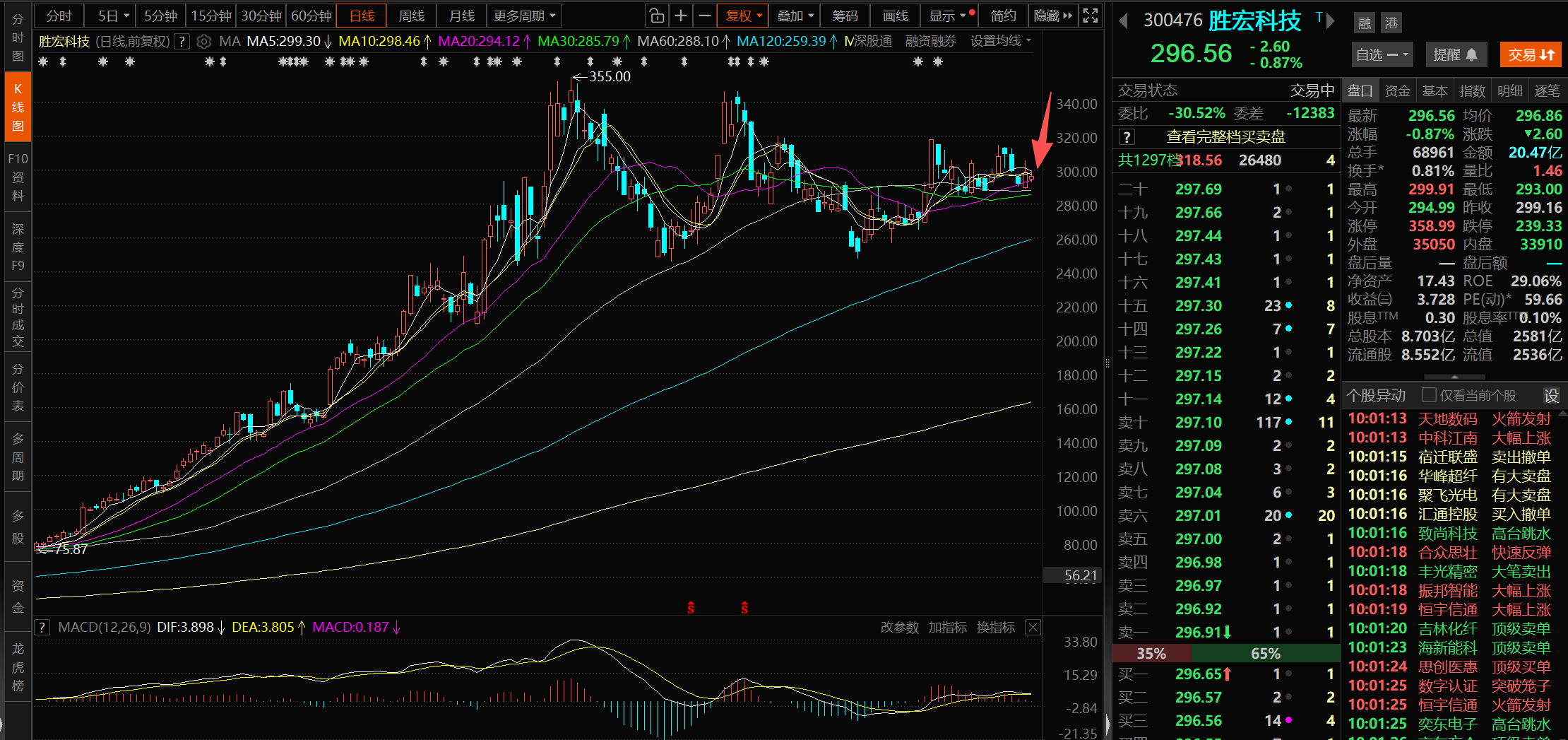Open the 复权 adjustment dropdown
The height and width of the screenshot is (740, 1568).
point(743,16)
